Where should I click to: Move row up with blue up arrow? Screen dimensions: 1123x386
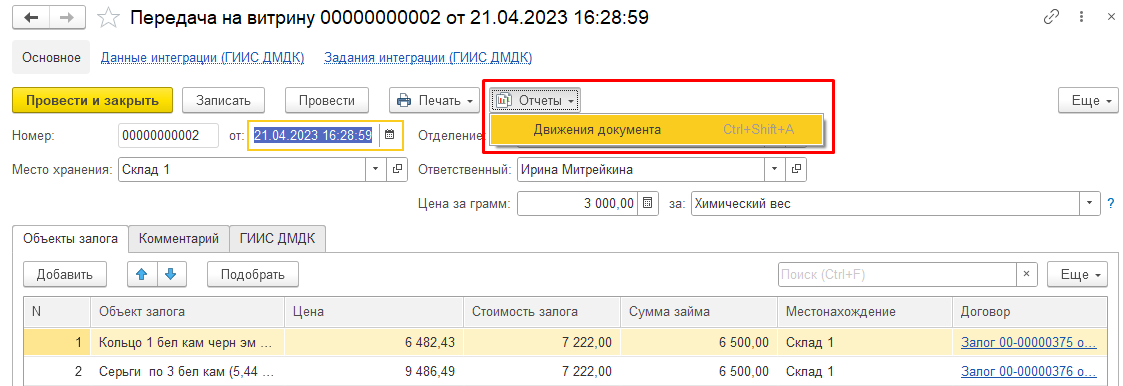click(x=142, y=274)
